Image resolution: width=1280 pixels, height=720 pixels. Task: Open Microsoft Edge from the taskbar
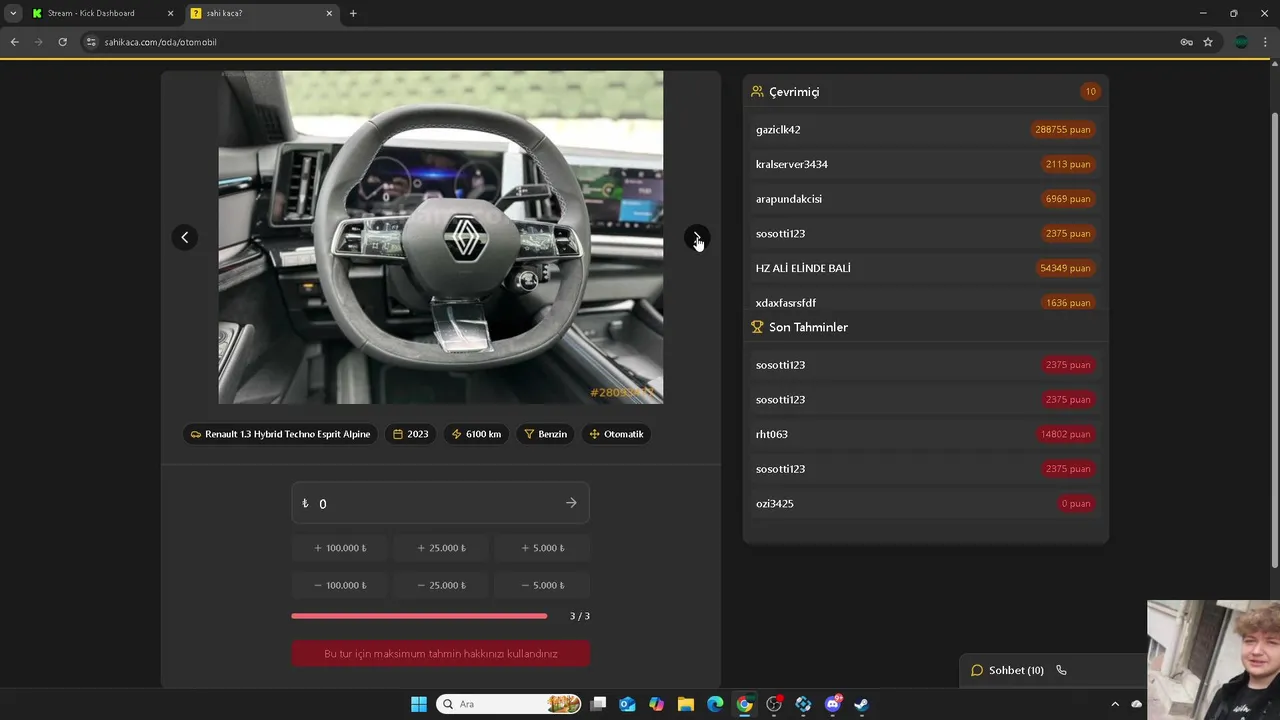pyautogui.click(x=715, y=704)
